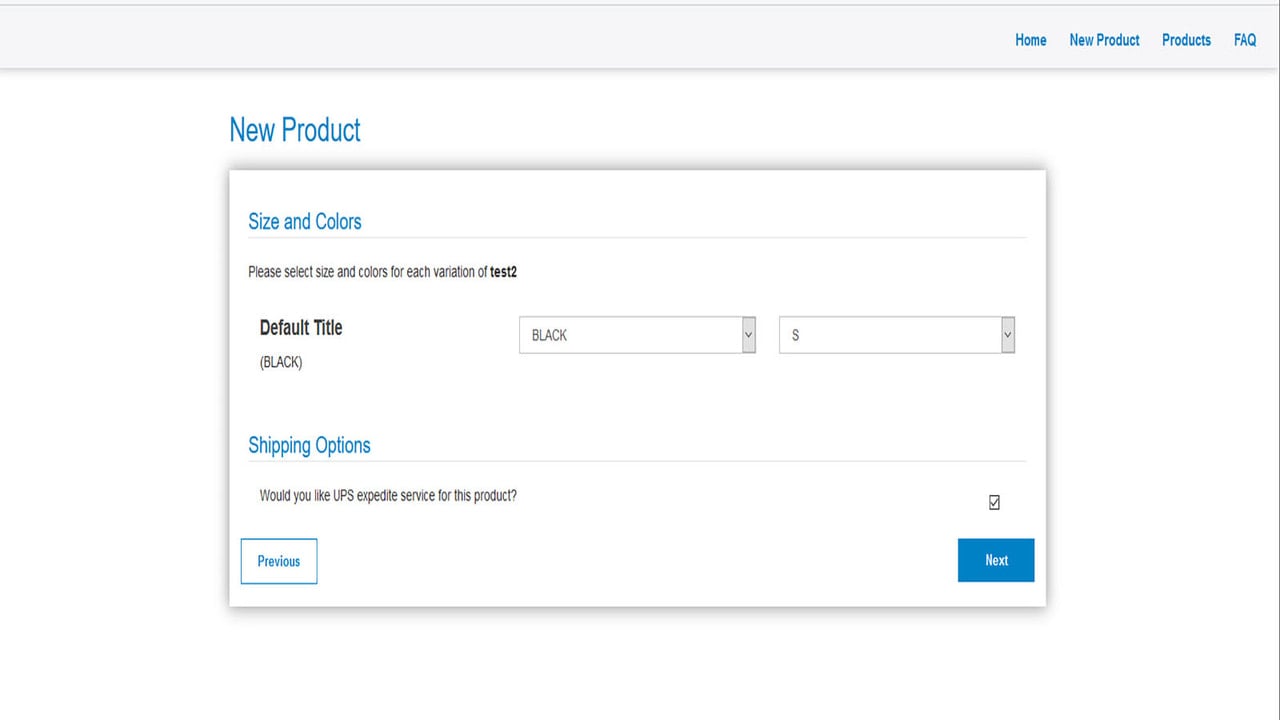The width and height of the screenshot is (1280, 720).
Task: Open the Home page link
Action: point(1030,40)
